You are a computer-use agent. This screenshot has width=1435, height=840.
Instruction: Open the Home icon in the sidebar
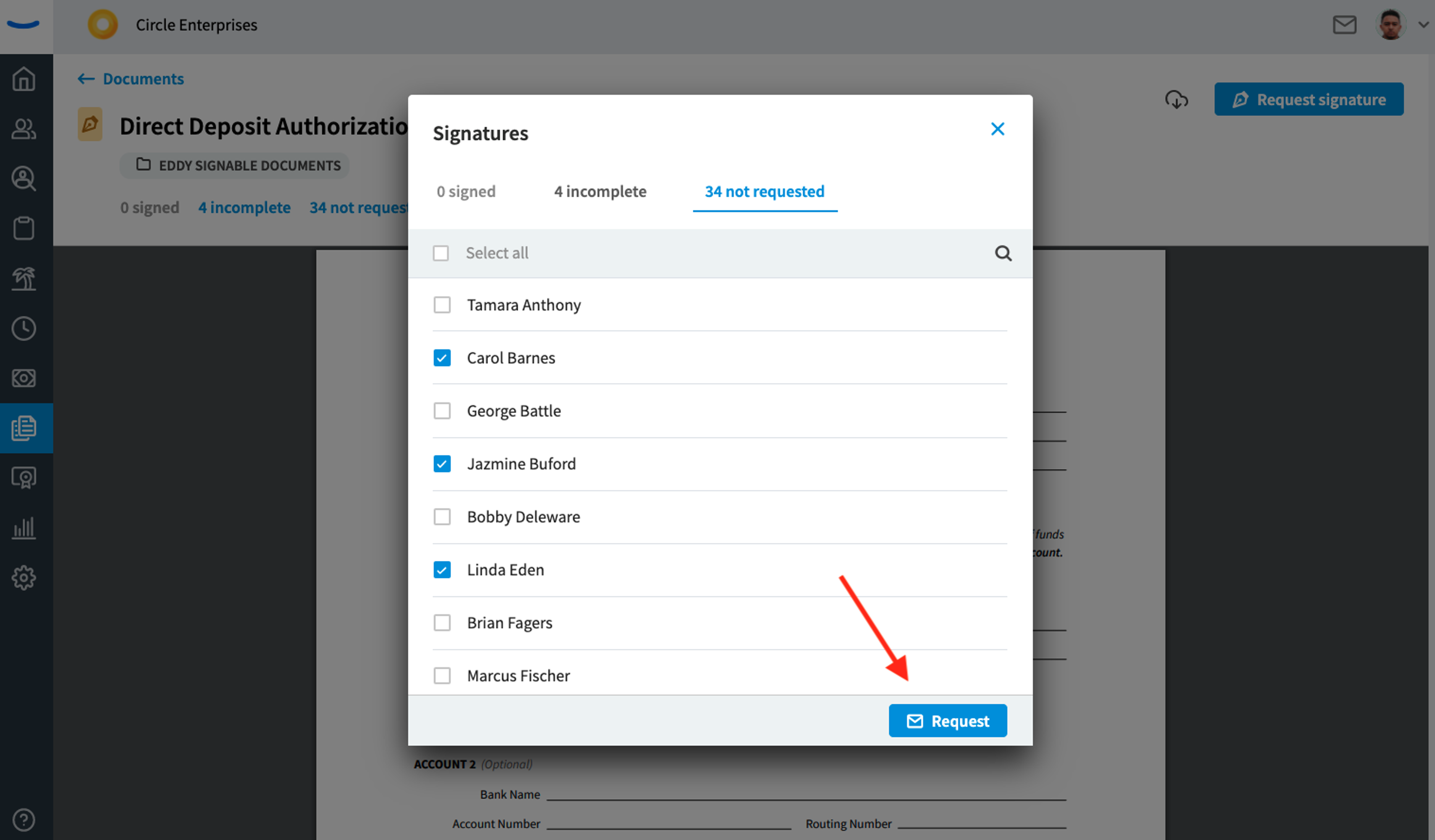coord(24,78)
